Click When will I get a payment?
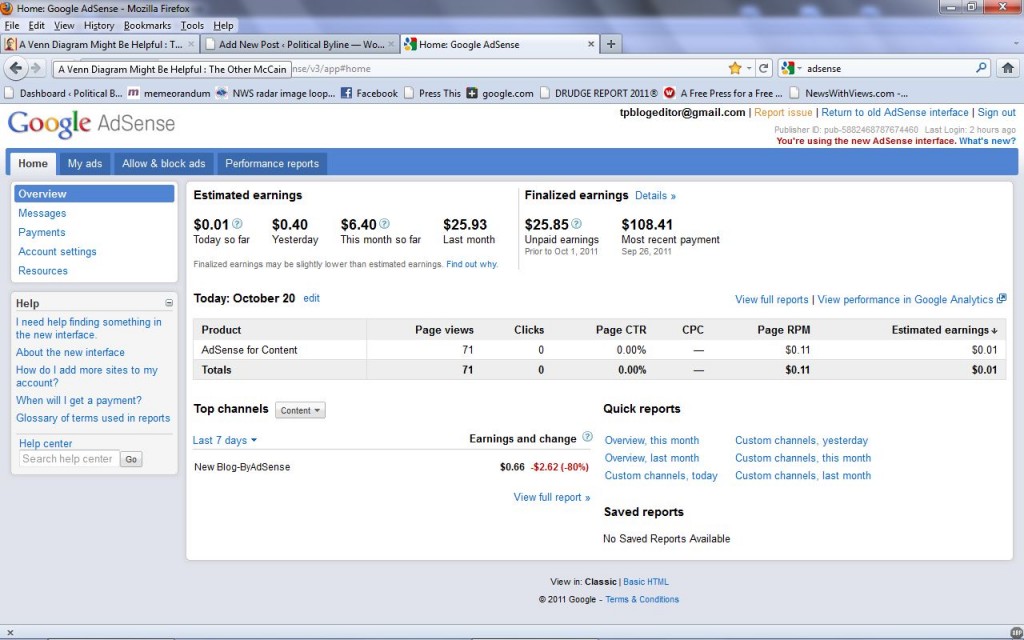The image size is (1024, 640). (x=78, y=400)
